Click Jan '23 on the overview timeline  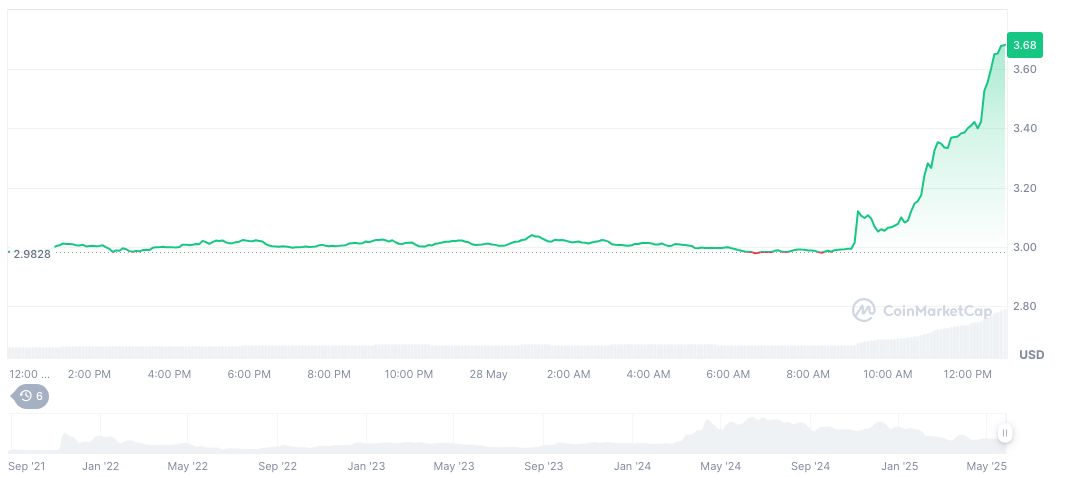[x=365, y=466]
